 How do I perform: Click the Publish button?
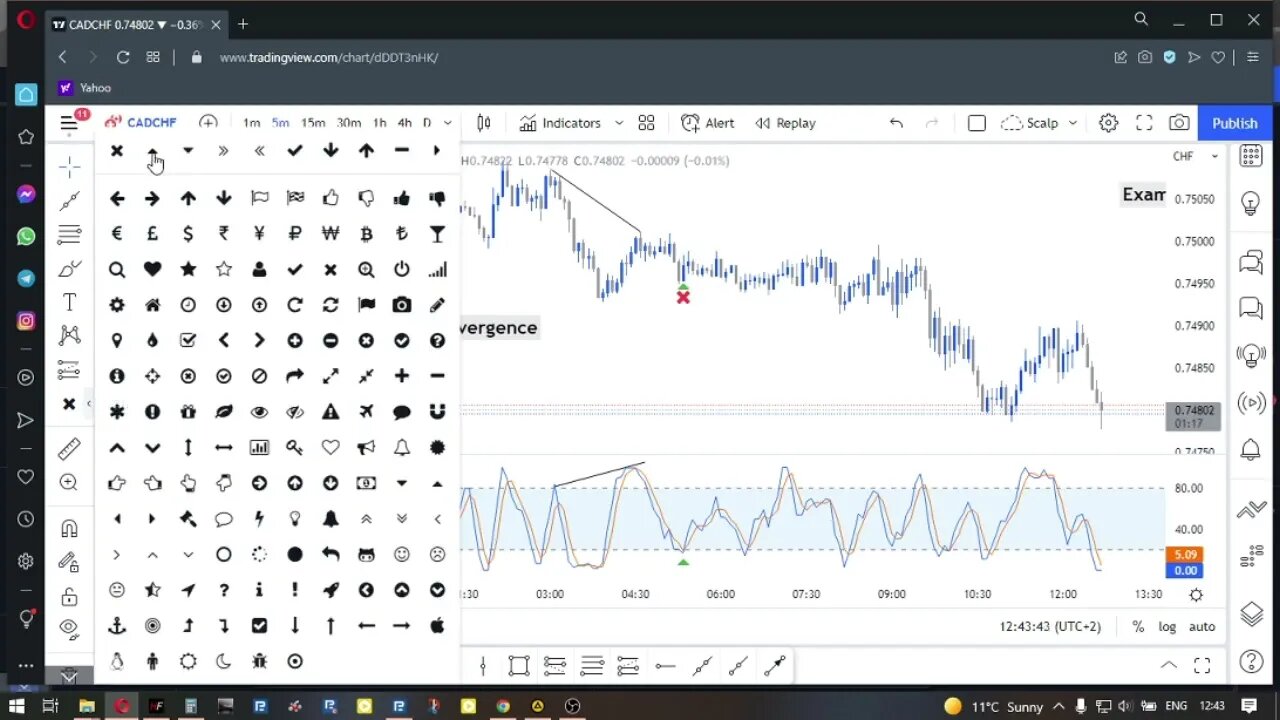pos(1235,123)
